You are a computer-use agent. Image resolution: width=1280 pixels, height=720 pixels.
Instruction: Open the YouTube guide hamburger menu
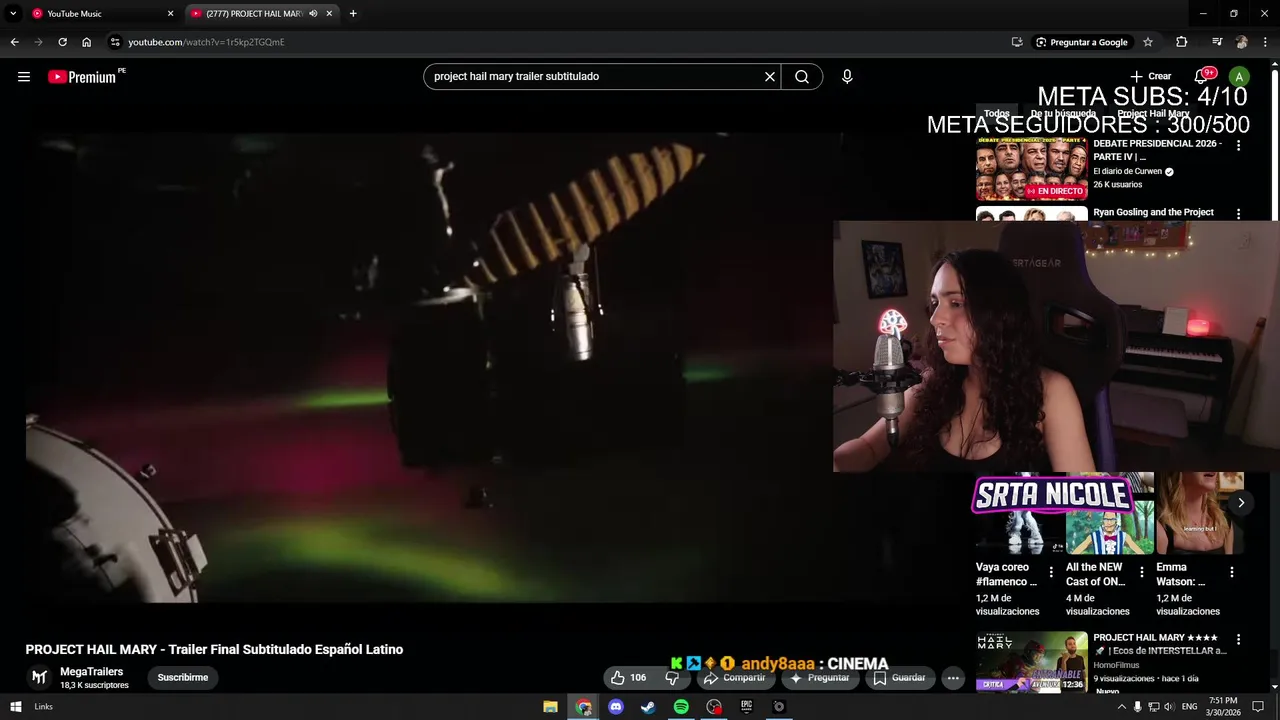pyautogui.click(x=24, y=76)
